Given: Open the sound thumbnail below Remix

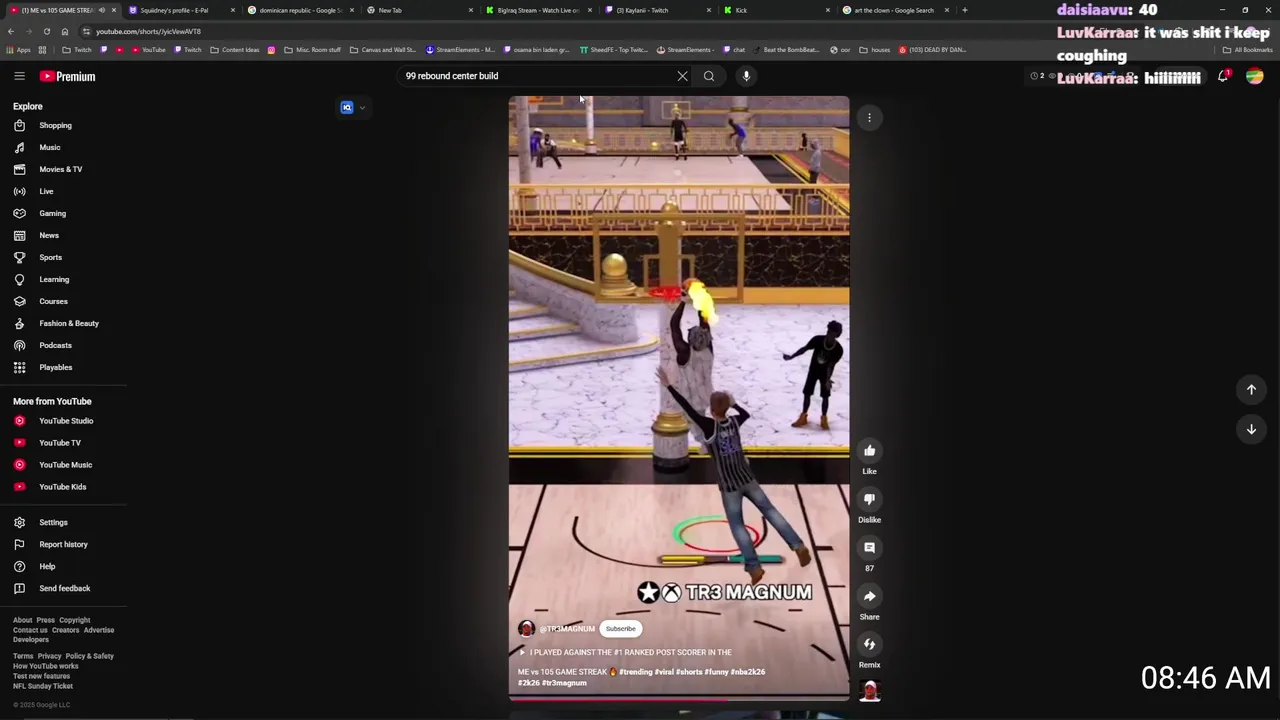Looking at the screenshot, I should click(869, 690).
